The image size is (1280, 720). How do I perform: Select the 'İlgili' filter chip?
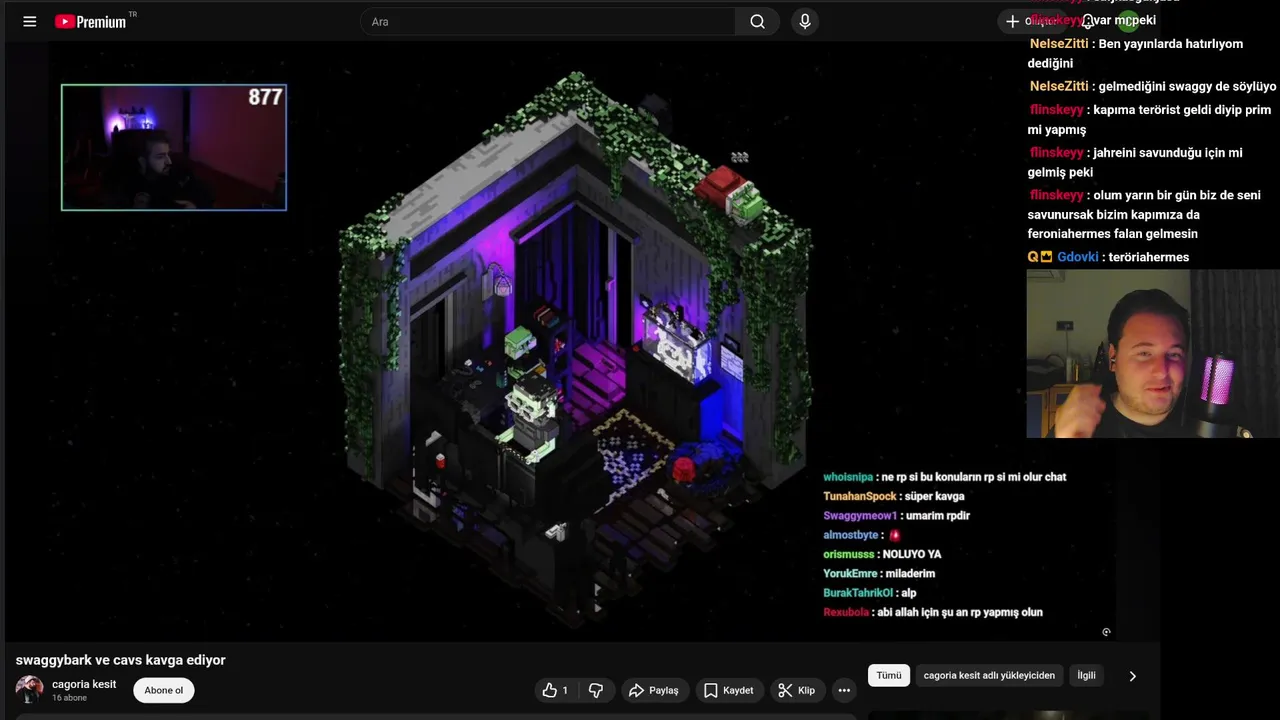pos(1086,675)
